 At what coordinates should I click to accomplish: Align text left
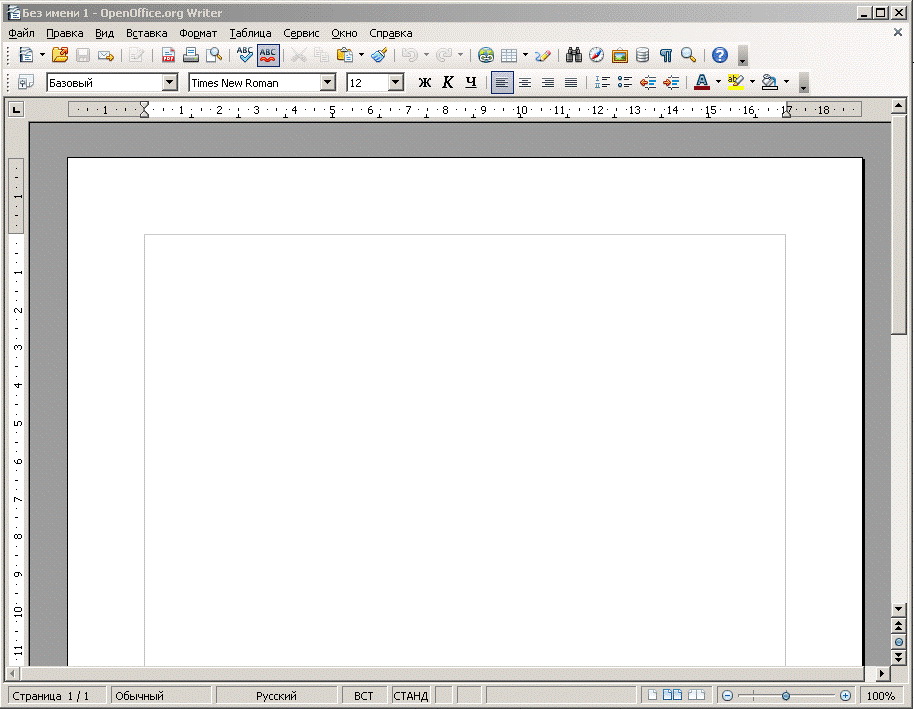pos(502,82)
